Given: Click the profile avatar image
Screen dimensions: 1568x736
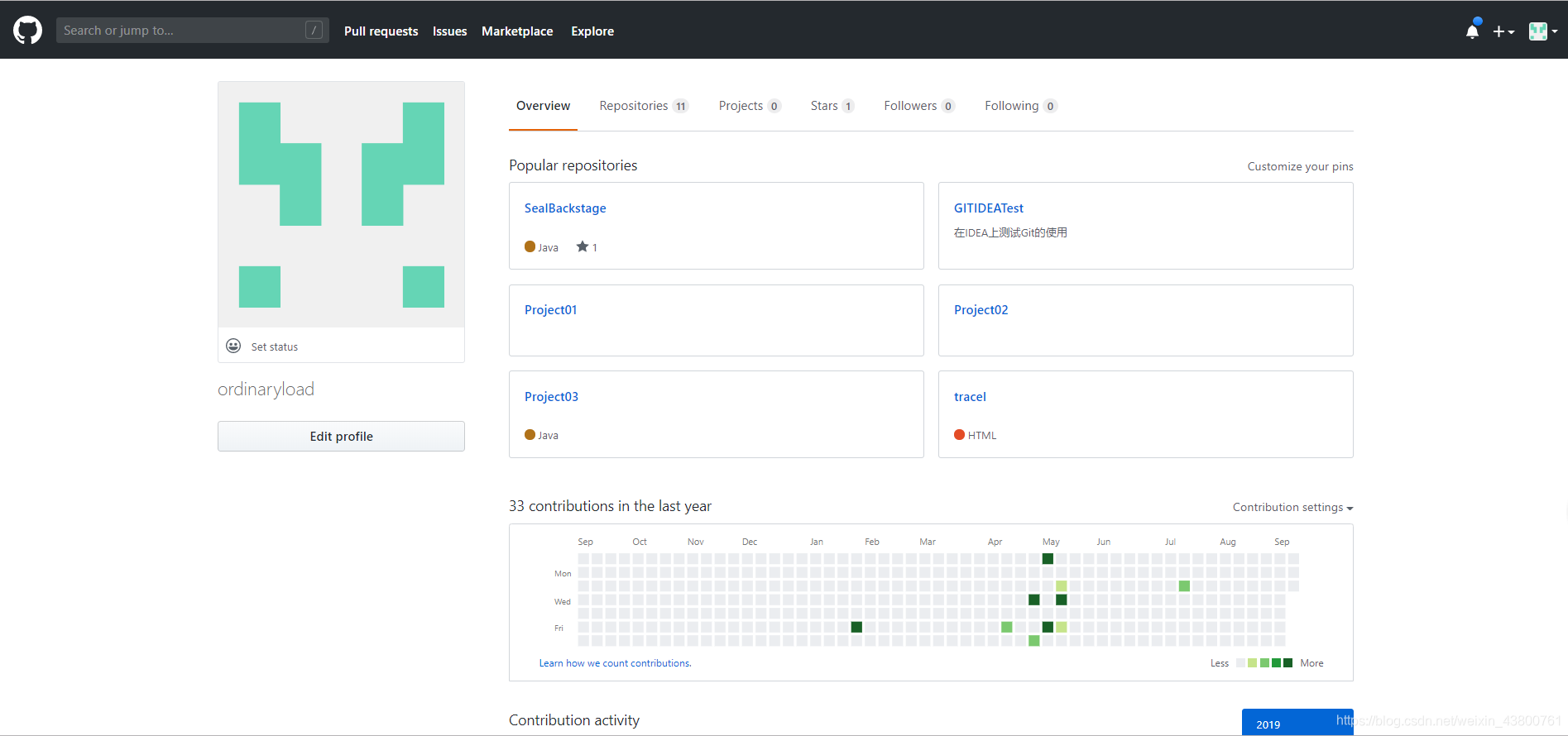Looking at the screenshot, I should click(x=341, y=204).
